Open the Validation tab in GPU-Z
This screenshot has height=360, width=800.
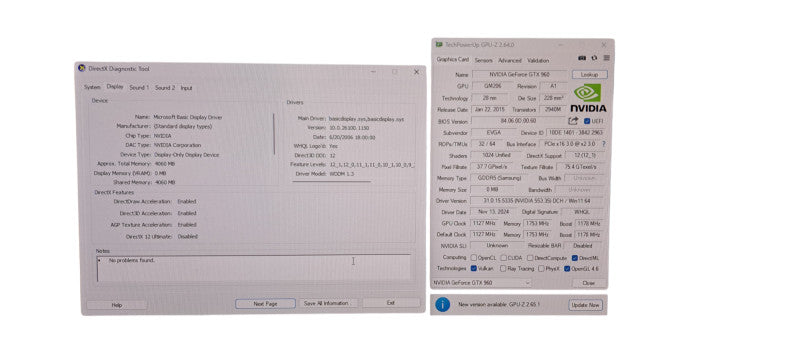538,60
